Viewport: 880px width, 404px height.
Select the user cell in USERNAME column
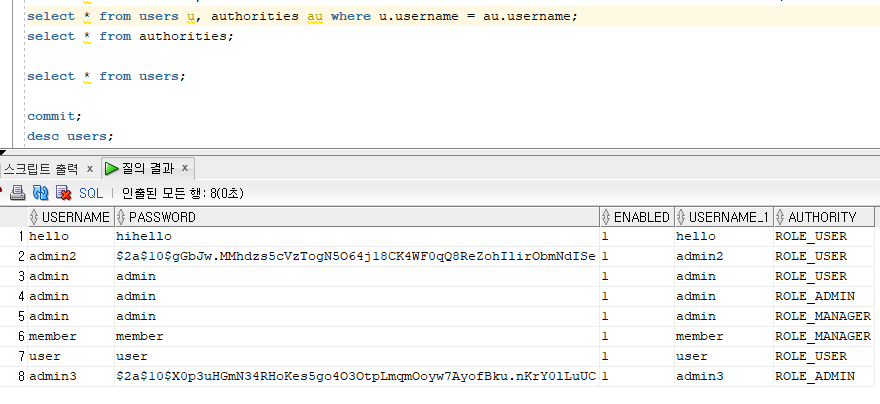pos(71,356)
